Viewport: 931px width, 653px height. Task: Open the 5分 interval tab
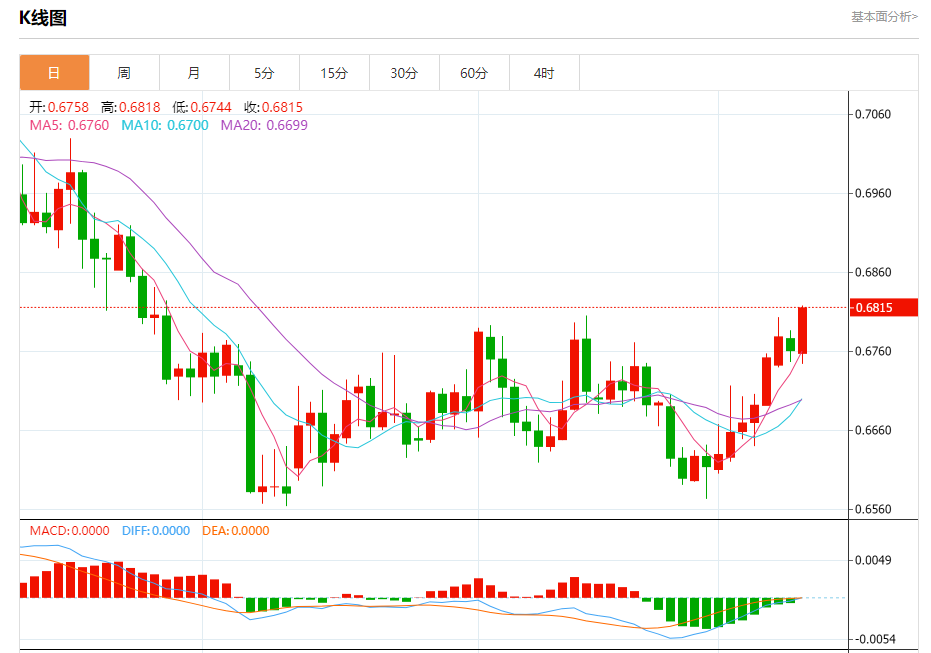click(264, 72)
